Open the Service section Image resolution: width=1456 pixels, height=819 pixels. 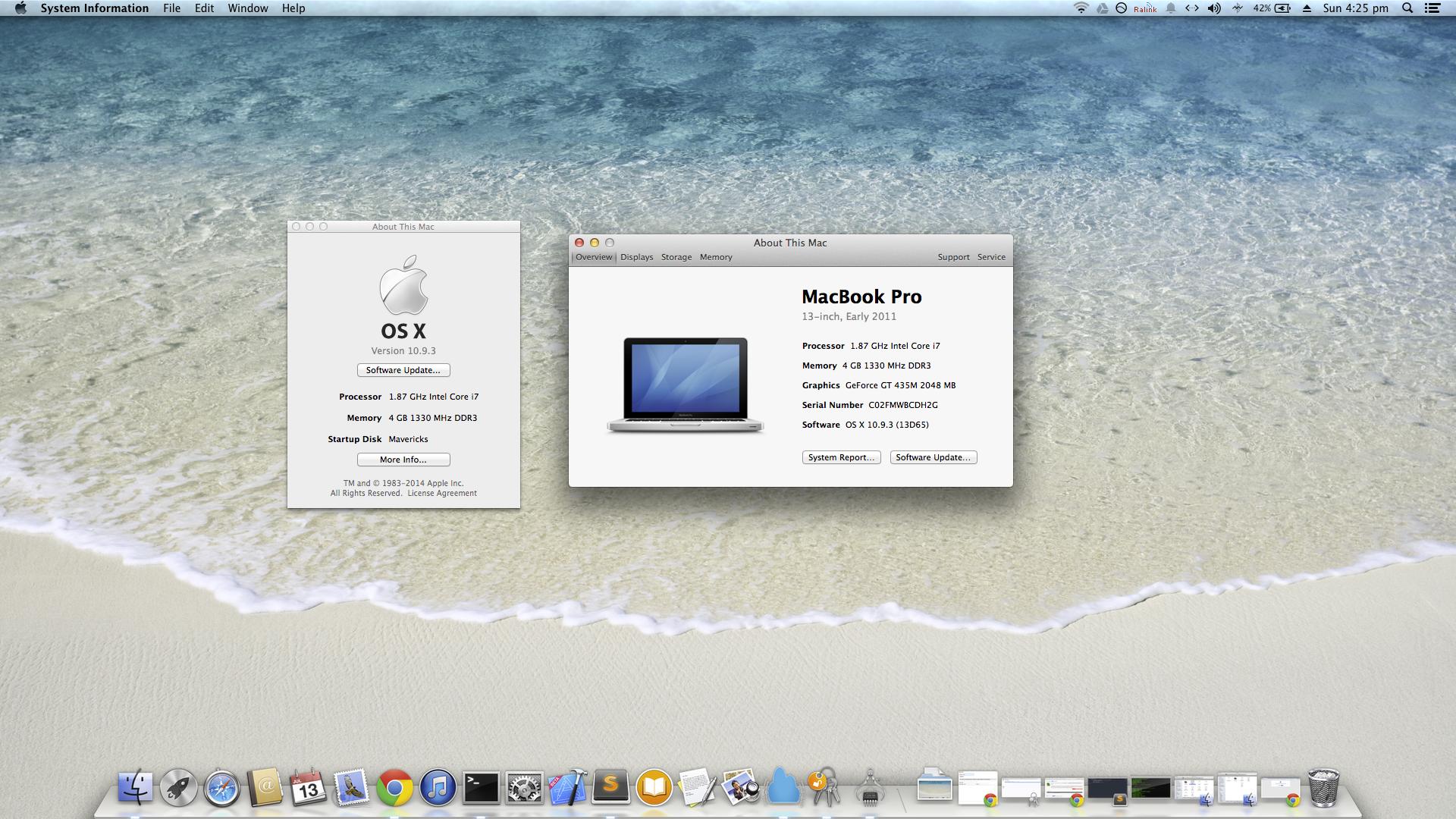(x=991, y=257)
